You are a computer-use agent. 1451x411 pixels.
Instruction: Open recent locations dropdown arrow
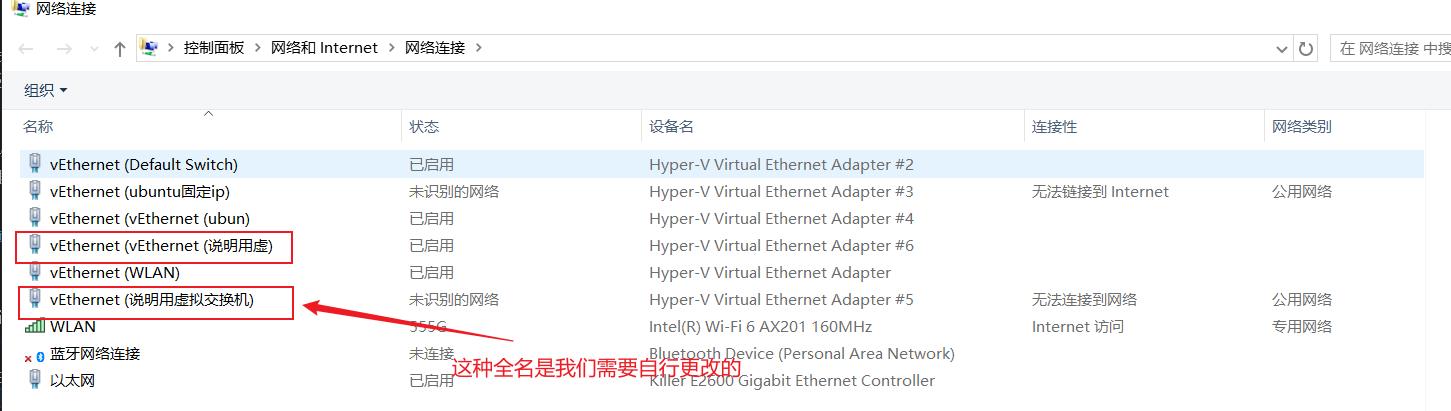tap(94, 48)
